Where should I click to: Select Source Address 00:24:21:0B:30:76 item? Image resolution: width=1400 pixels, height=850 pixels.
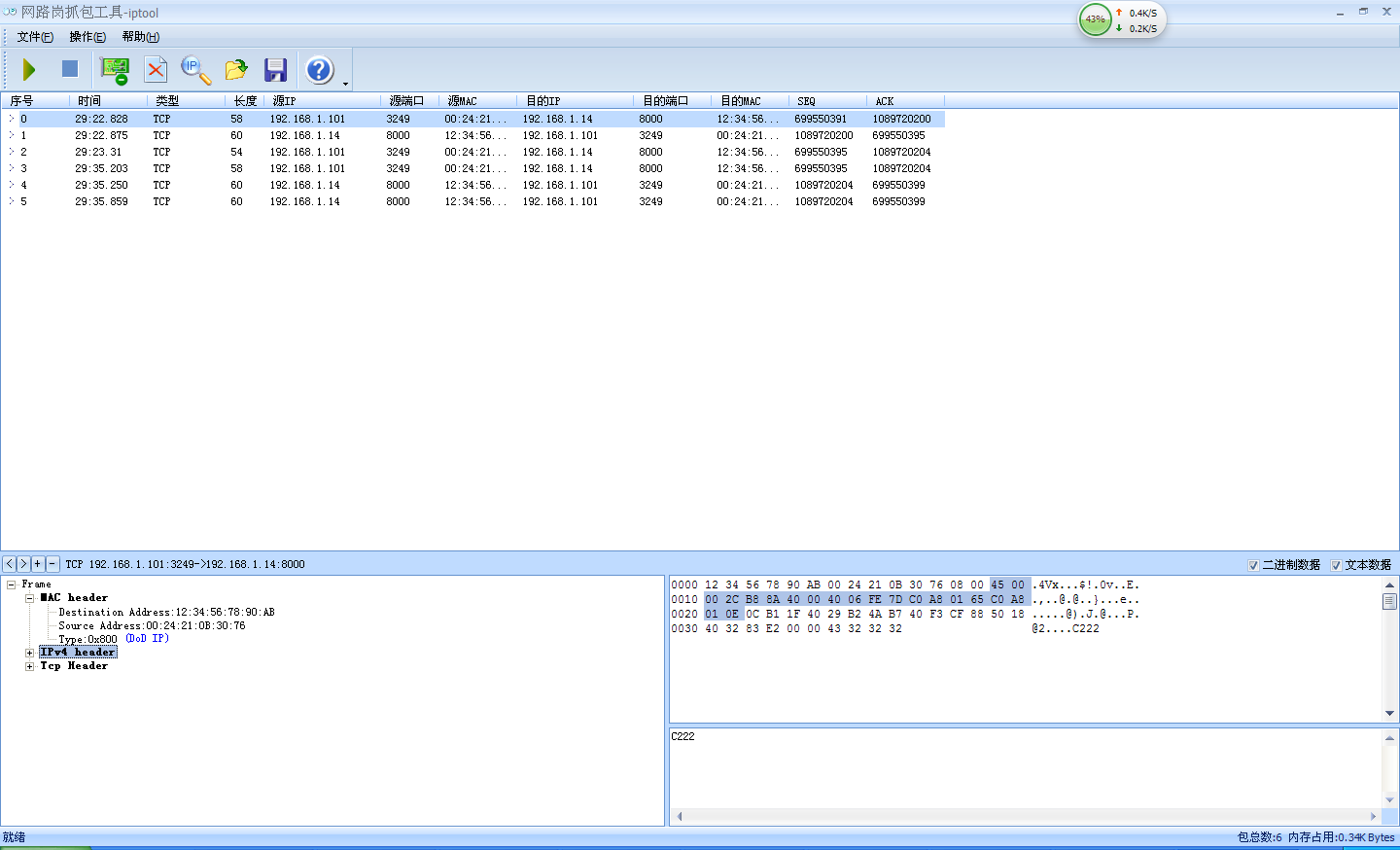pyautogui.click(x=152, y=626)
